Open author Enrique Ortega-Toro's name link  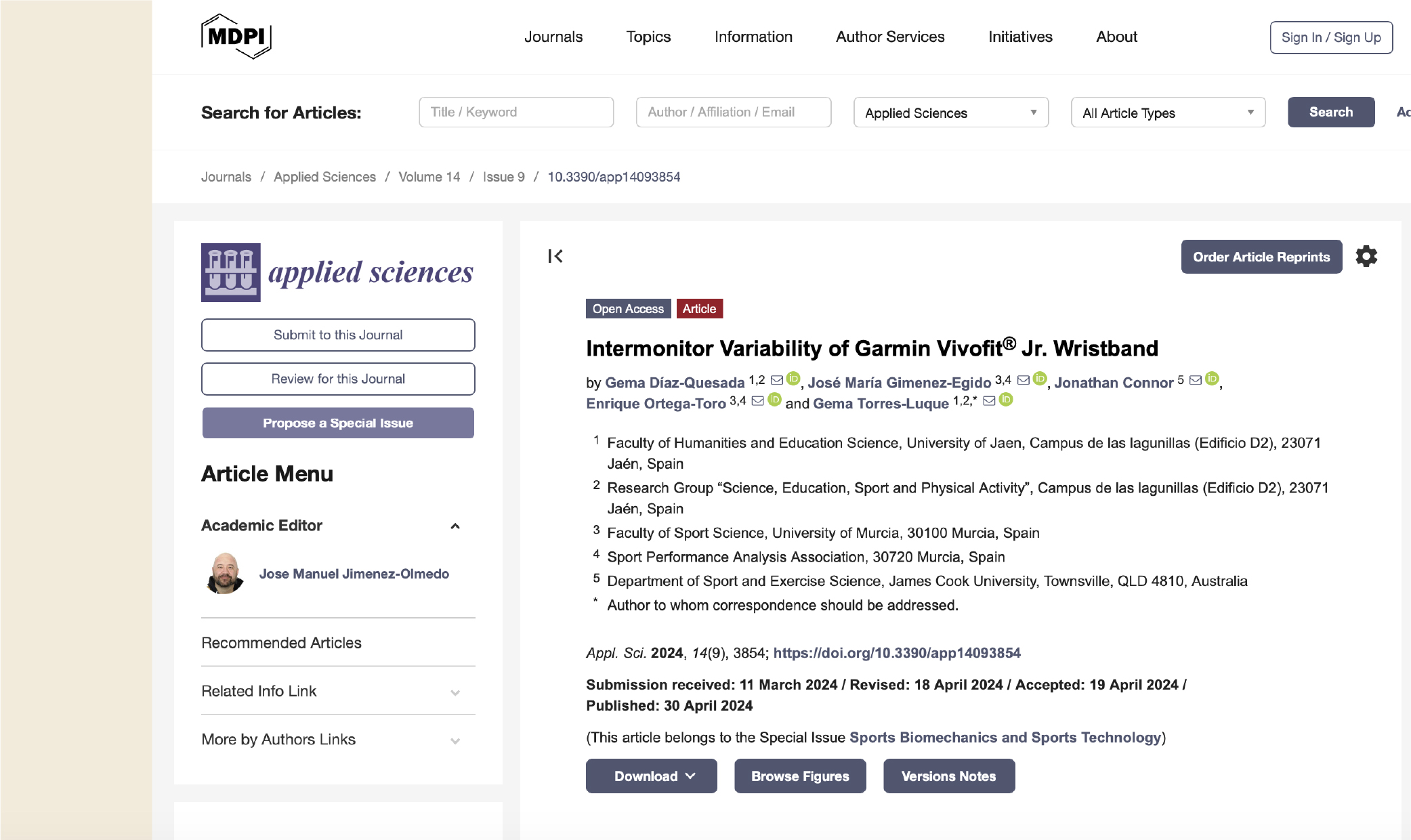tap(656, 404)
